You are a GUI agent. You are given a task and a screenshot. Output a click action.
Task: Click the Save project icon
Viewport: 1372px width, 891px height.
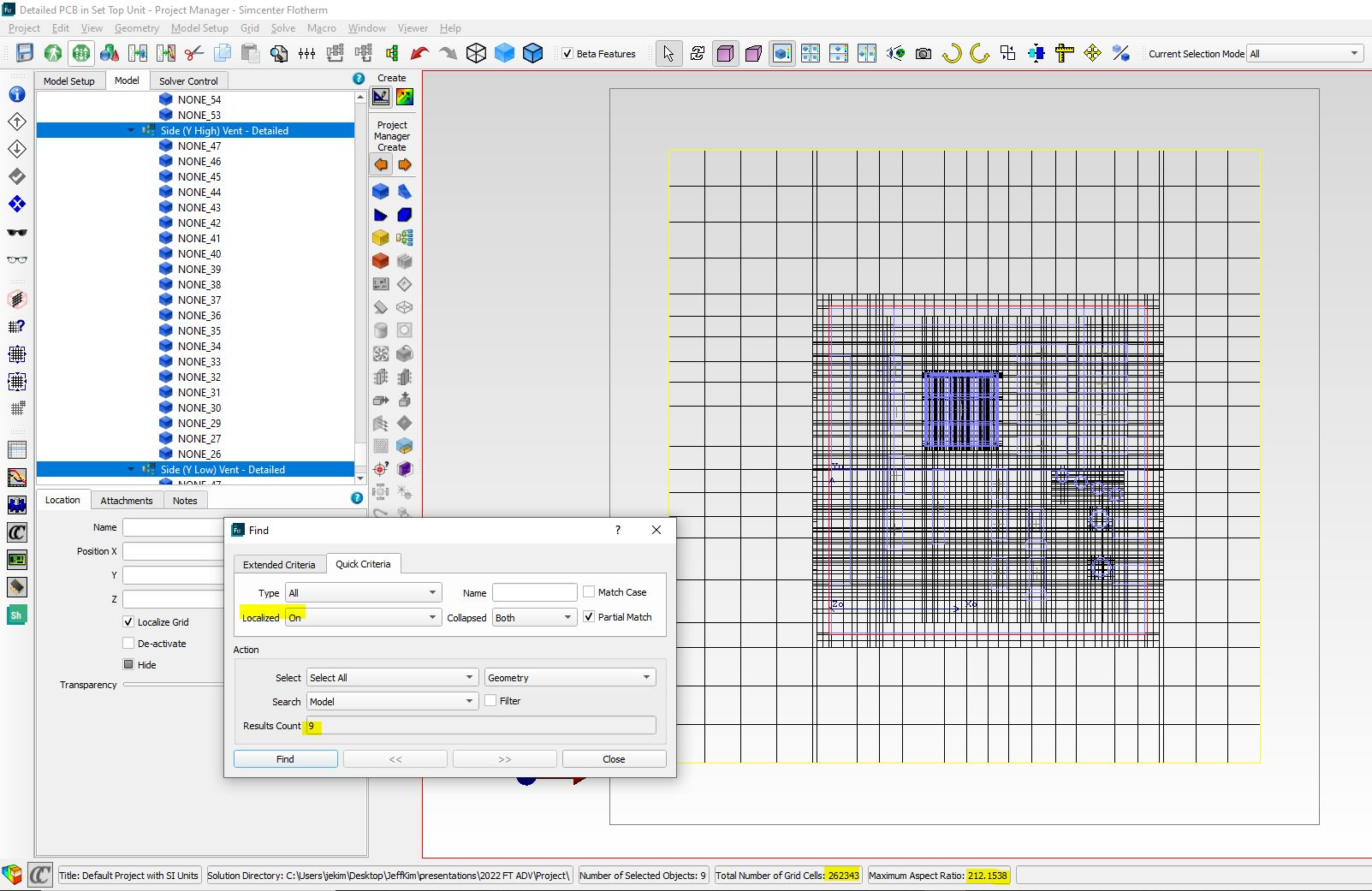[25, 53]
